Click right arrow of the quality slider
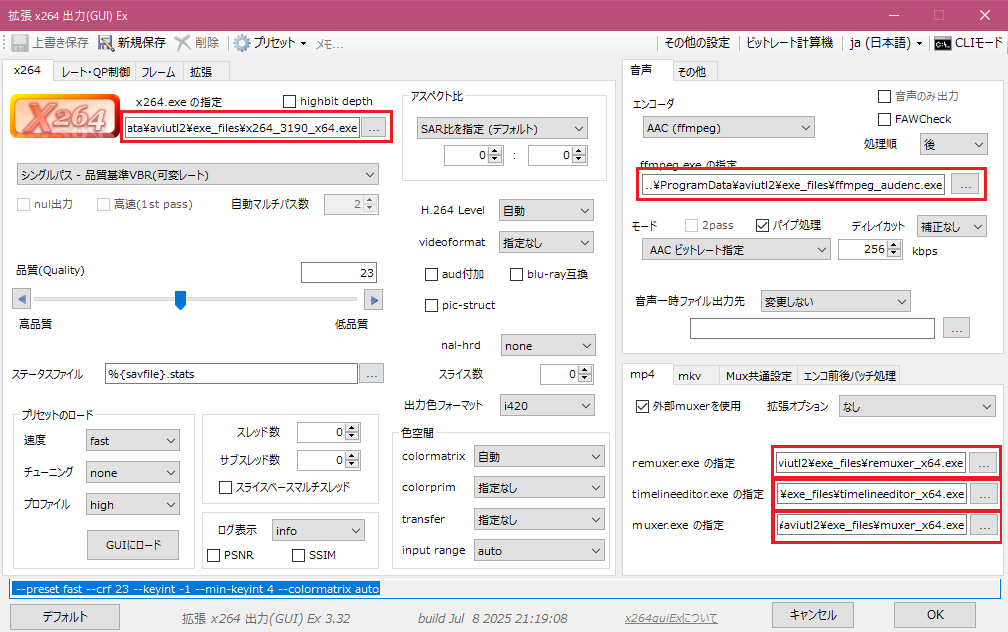Viewport: 1008px width, 632px height. coord(372,299)
